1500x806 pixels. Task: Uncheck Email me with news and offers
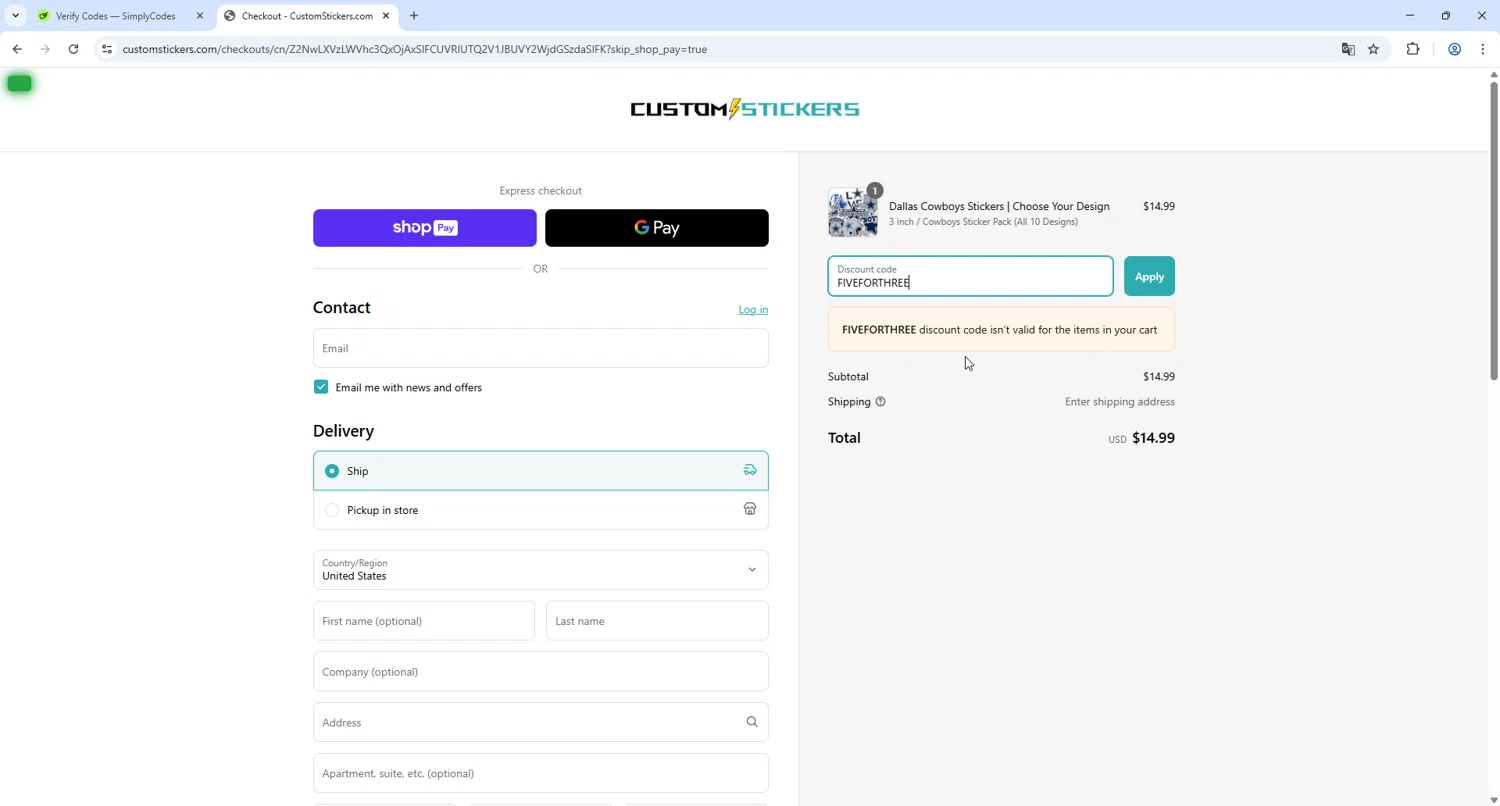click(321, 387)
